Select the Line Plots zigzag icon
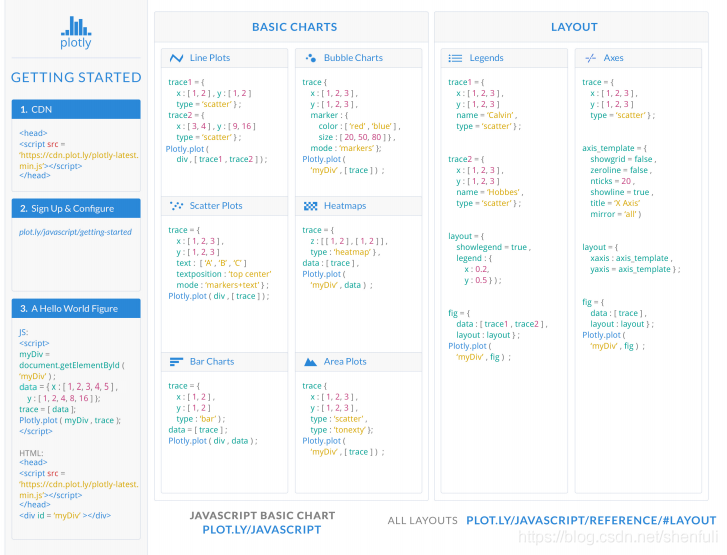Screen dimensions: 727x555 [176, 58]
